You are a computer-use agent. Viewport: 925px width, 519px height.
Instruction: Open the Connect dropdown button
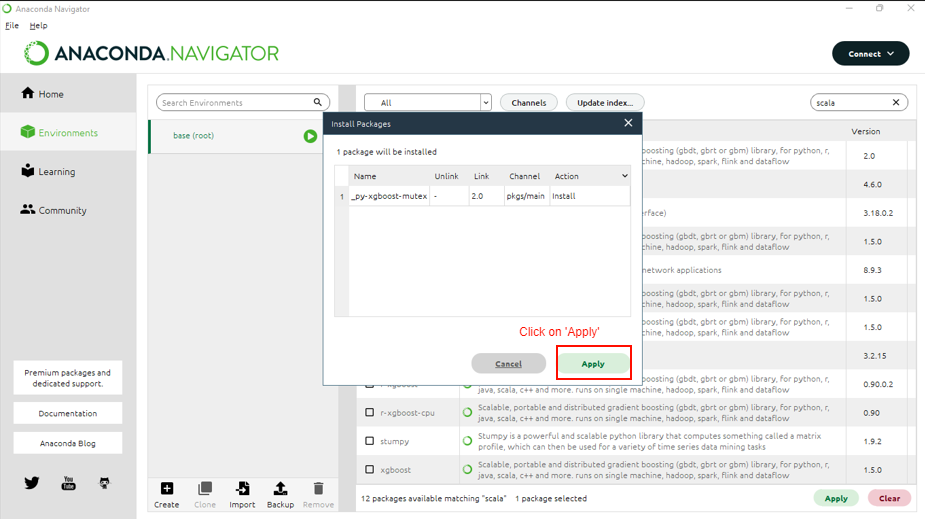[870, 53]
